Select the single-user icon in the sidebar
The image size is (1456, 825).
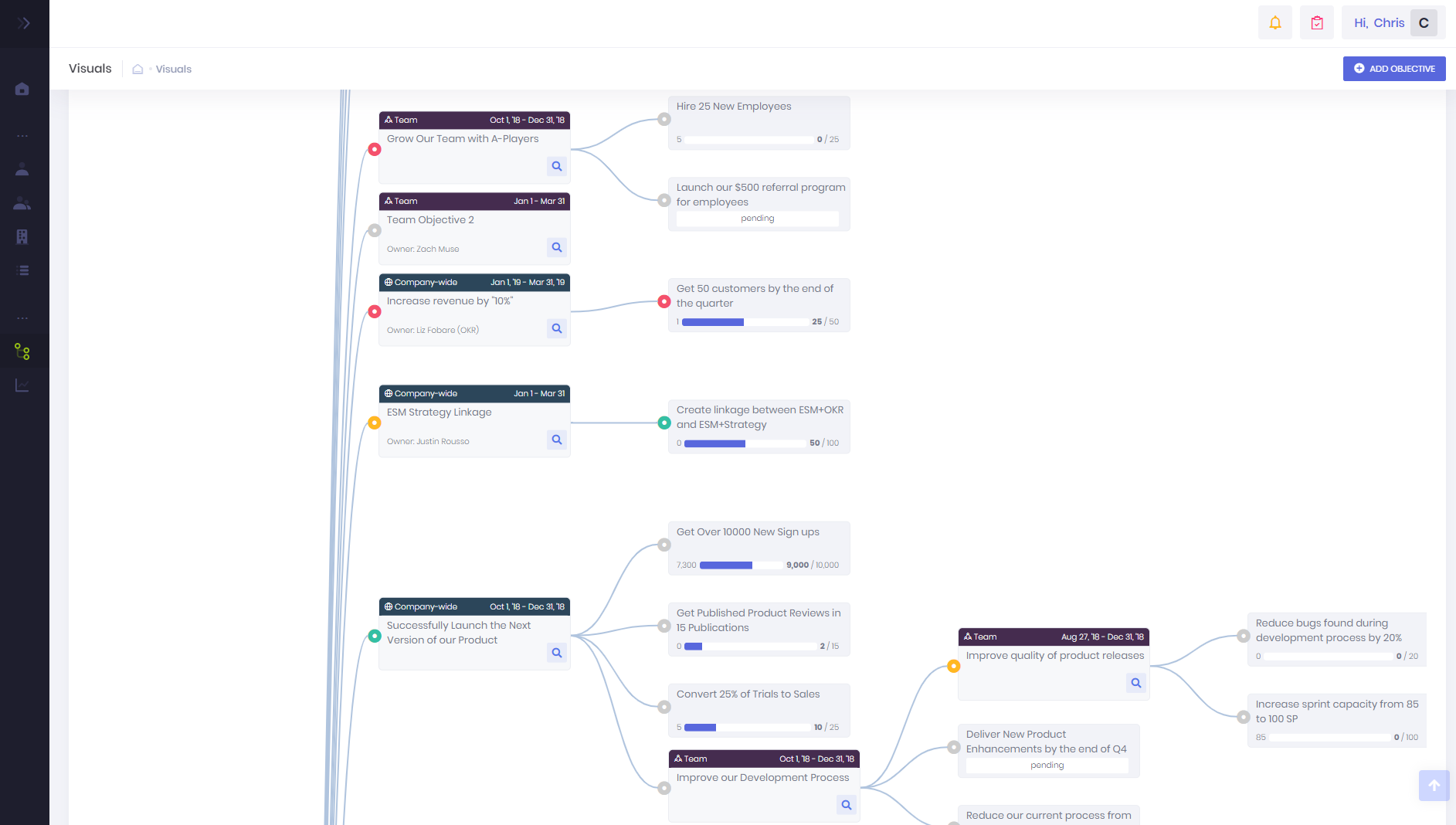[x=22, y=169]
